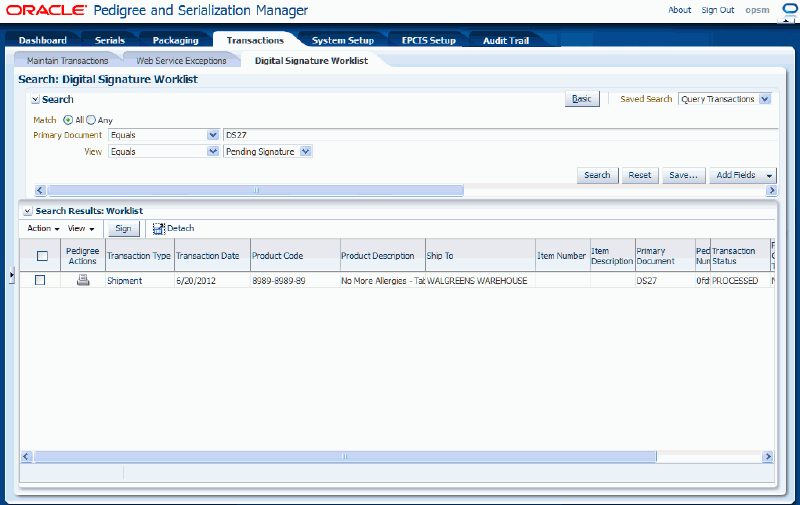Screen dimensions: 800x505
Task: Sort by the Transaction Type column header
Action: (x=139, y=256)
